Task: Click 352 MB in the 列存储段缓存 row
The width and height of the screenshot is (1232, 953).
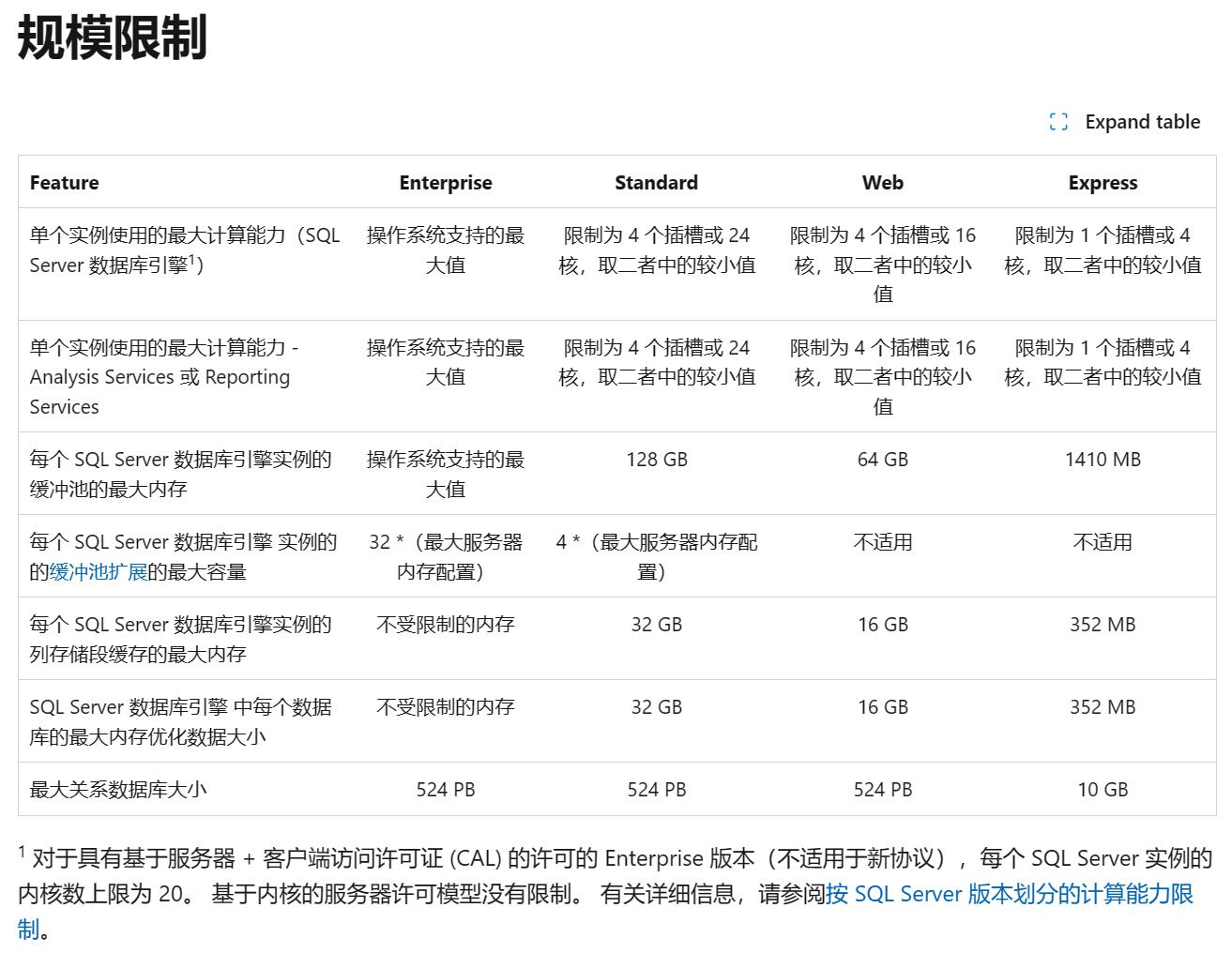Action: (x=1103, y=625)
